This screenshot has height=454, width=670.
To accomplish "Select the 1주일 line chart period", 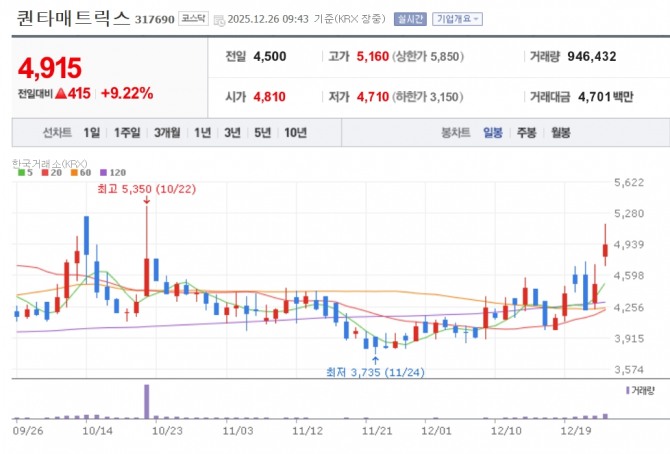I will [127, 133].
